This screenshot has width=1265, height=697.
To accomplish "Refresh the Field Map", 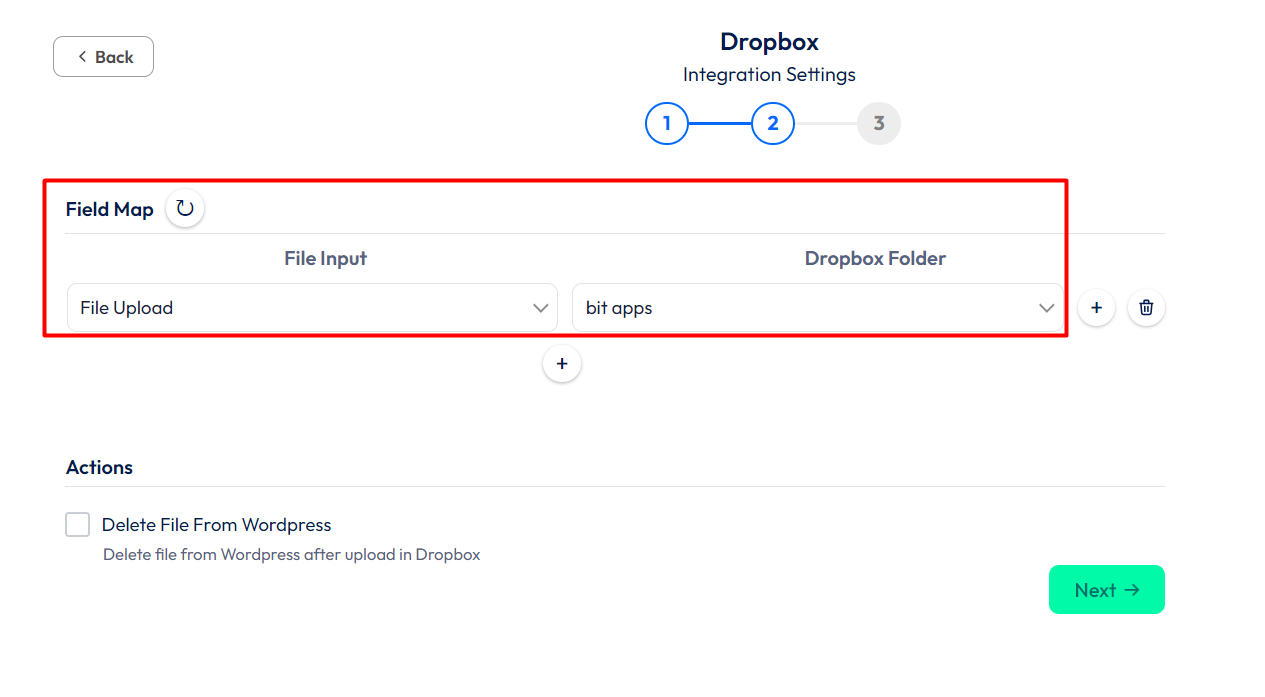I will [185, 209].
